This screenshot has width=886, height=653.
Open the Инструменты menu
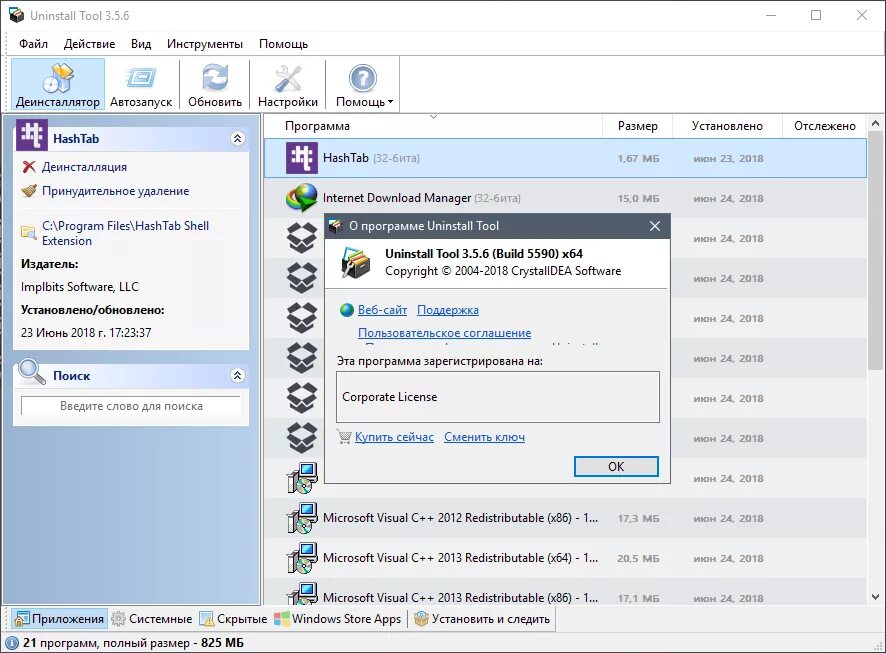coord(205,44)
